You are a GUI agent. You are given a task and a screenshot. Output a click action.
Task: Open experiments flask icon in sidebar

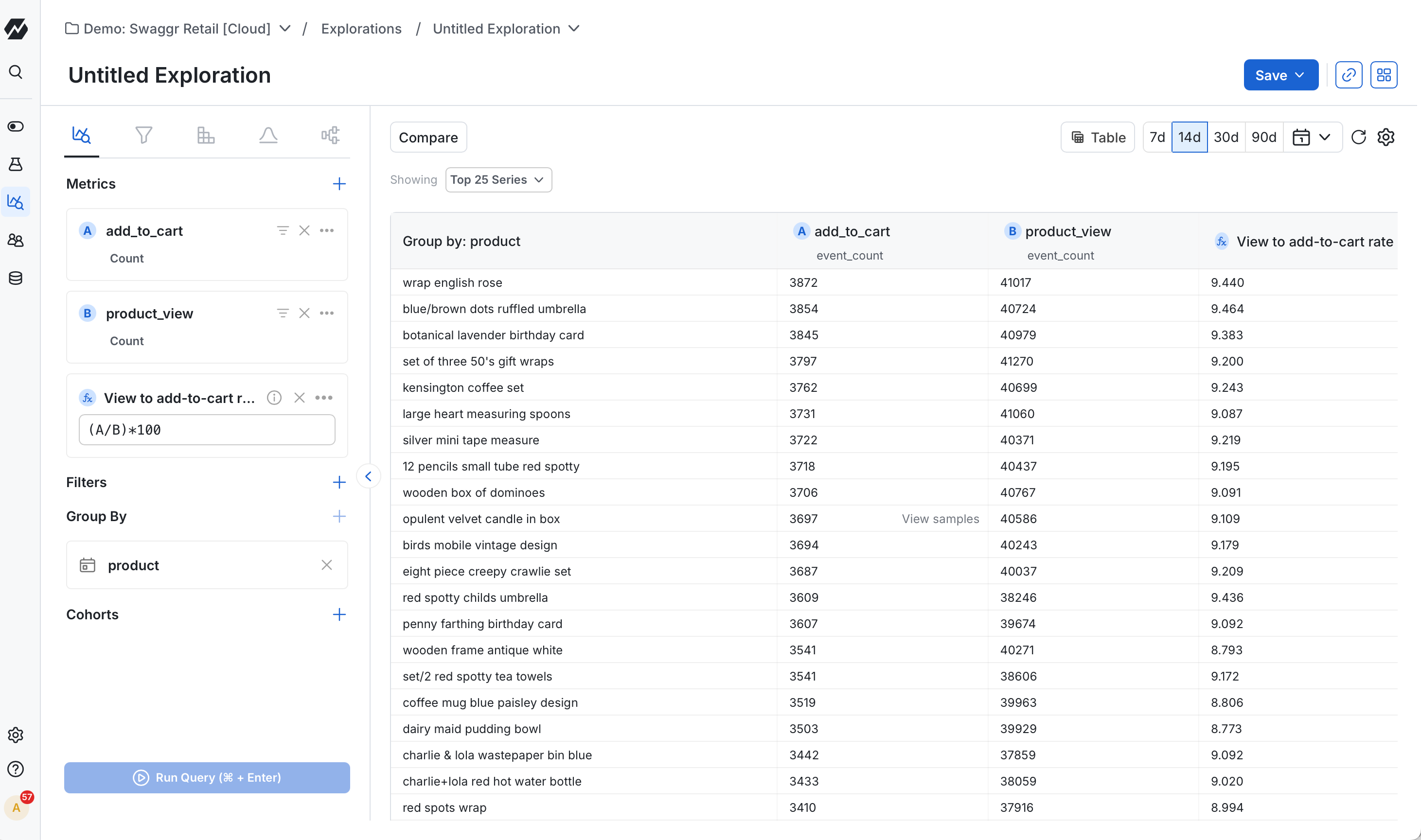16,164
